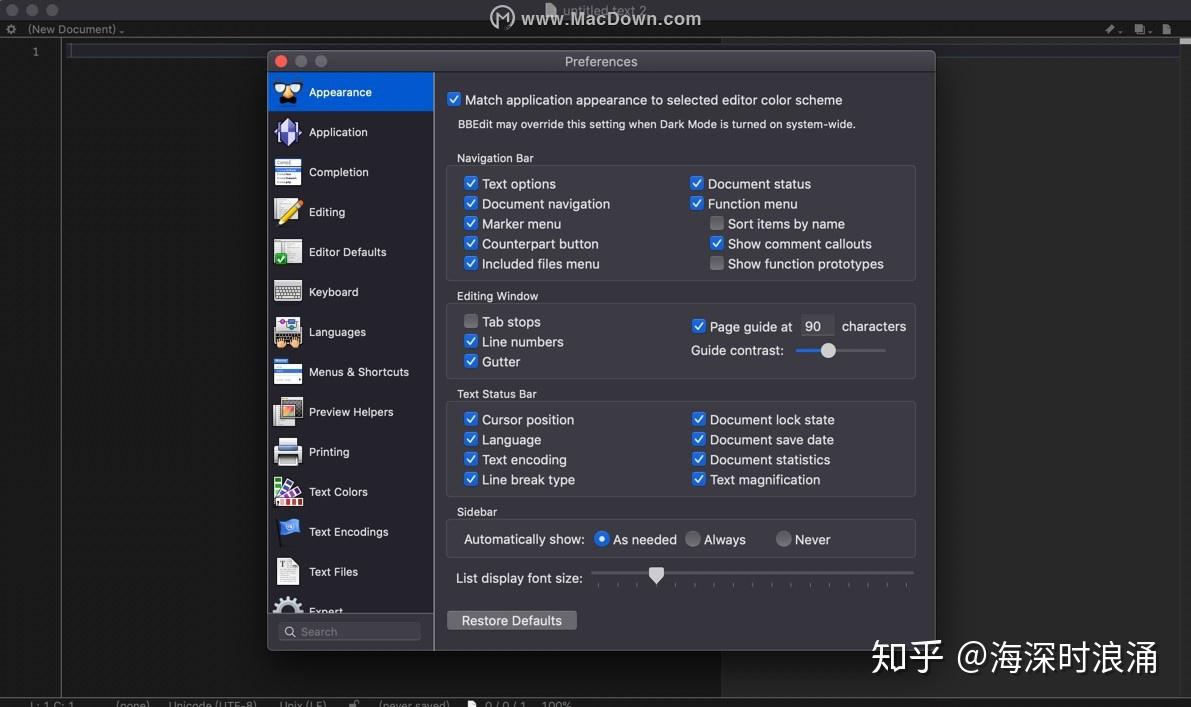The height and width of the screenshot is (707, 1191).
Task: Open the Unicode (UTF-8) encoding menu
Action: pos(212,702)
